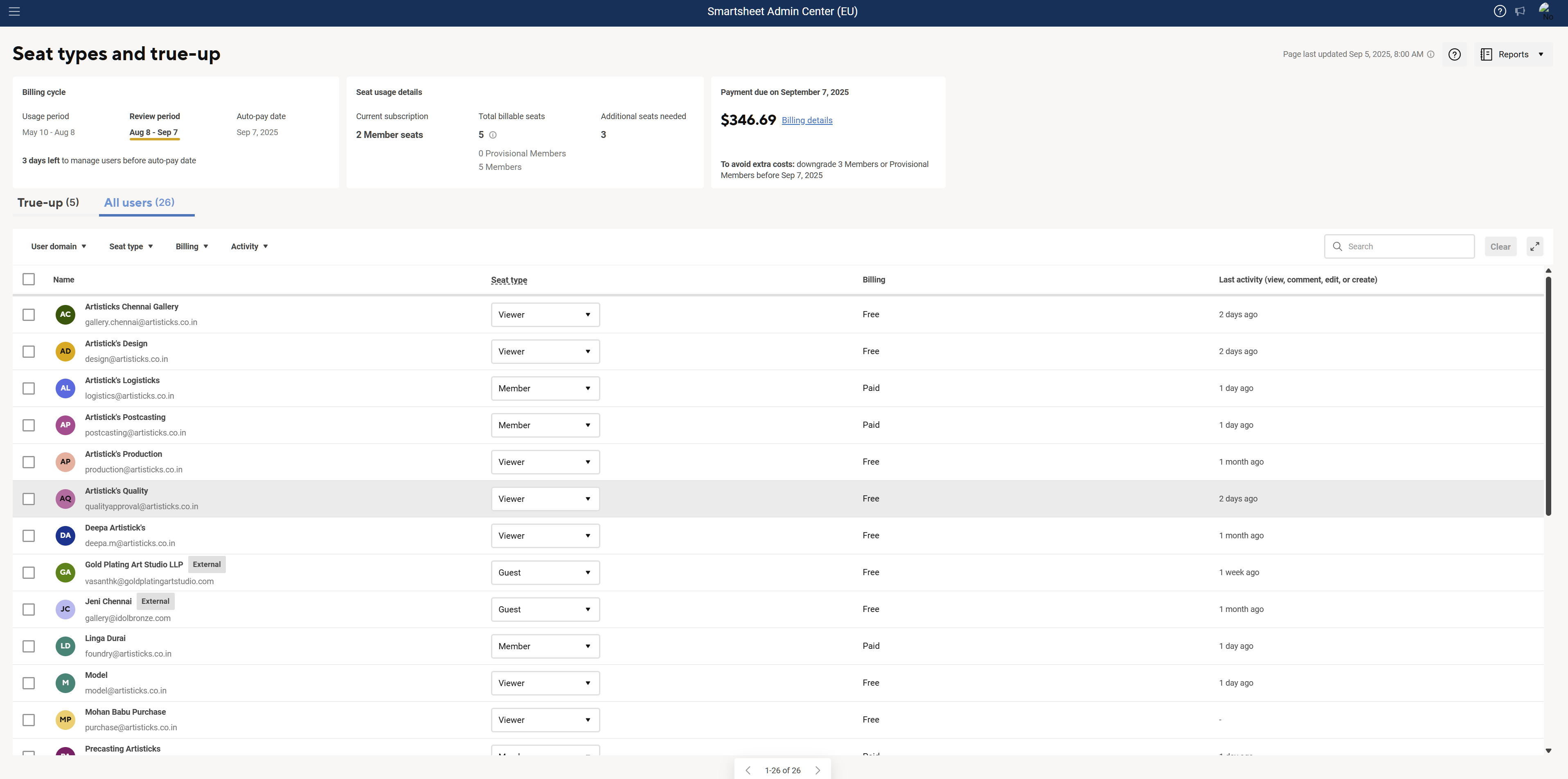
Task: Go to next page arrow
Action: (x=818, y=770)
